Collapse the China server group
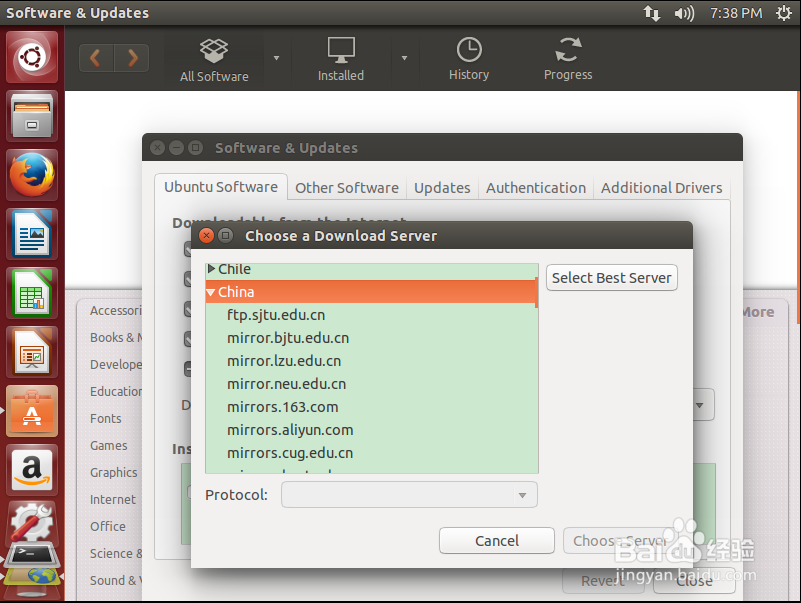The width and height of the screenshot is (801, 603). pos(211,292)
